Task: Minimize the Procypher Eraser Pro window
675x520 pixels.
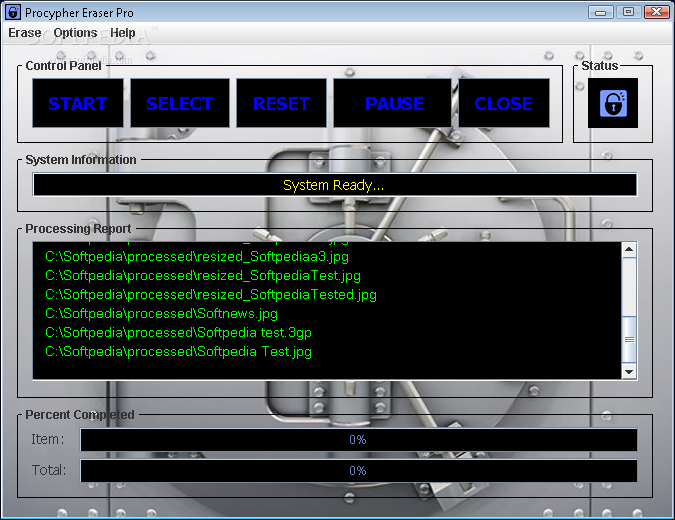Action: [601, 12]
